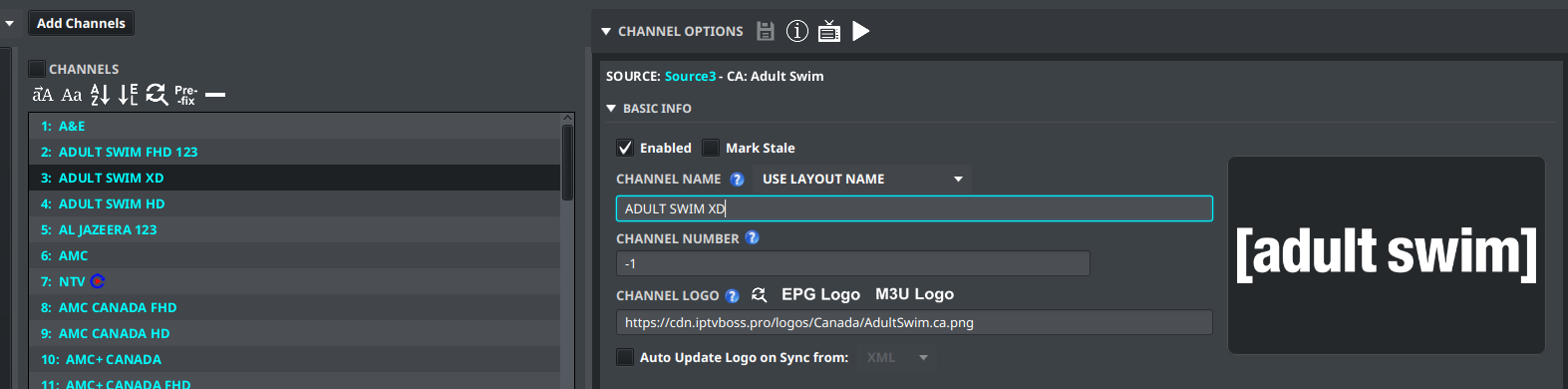Viewport: 1568px width, 389px height.
Task: Click the blue sync icon beside NTV
Action: tap(98, 281)
